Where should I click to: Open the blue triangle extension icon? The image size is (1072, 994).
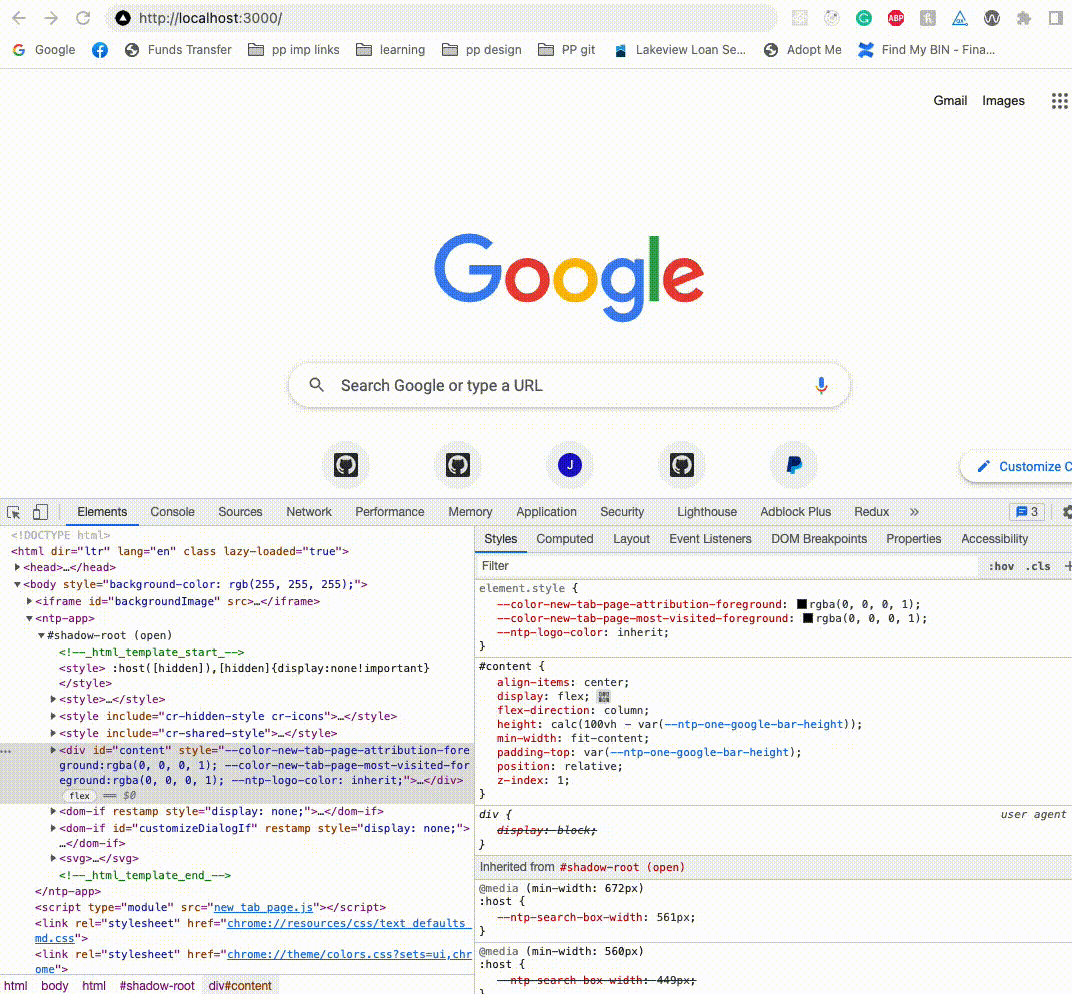point(960,18)
